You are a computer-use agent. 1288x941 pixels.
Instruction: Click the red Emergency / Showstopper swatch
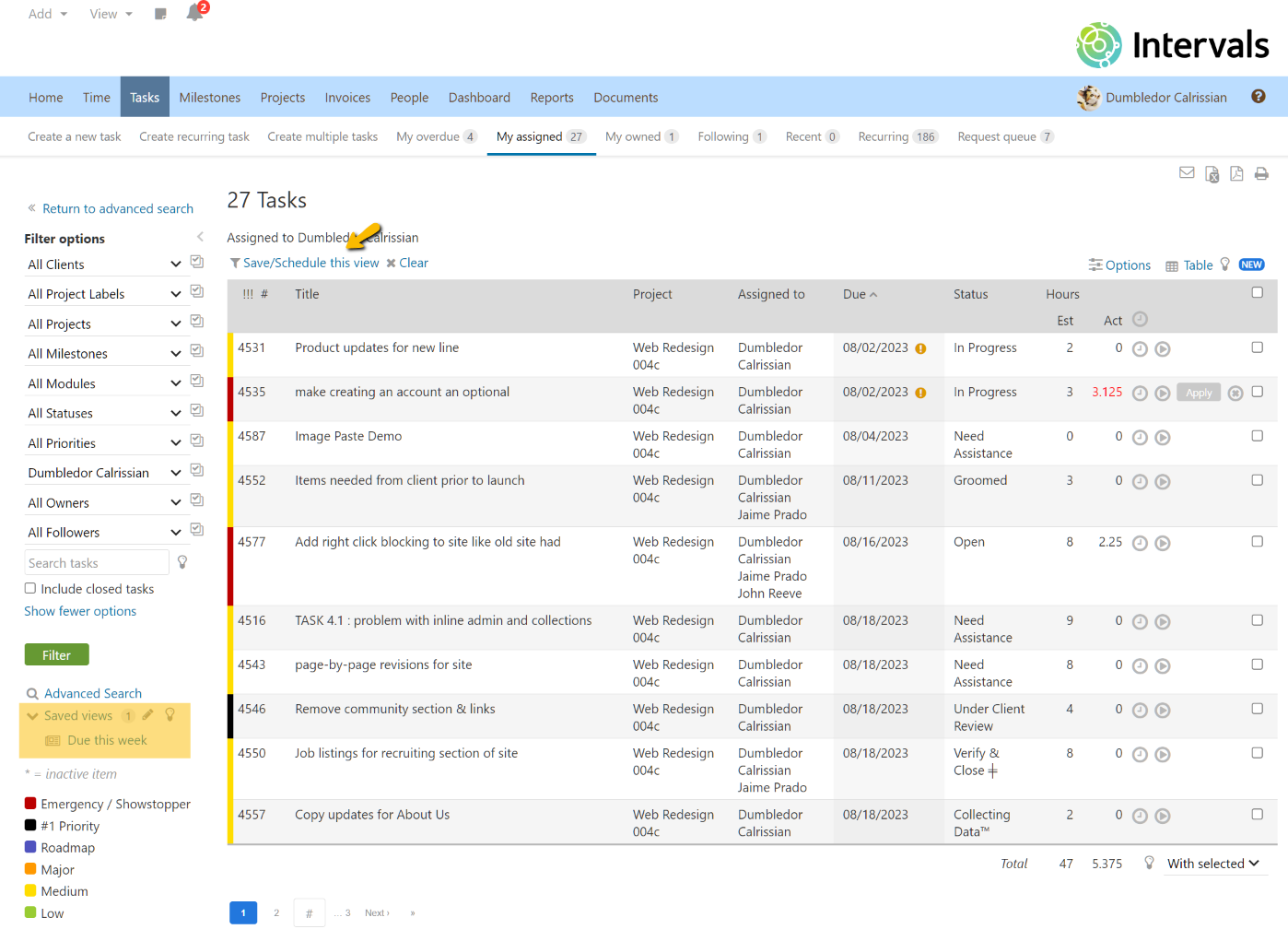[x=30, y=804]
